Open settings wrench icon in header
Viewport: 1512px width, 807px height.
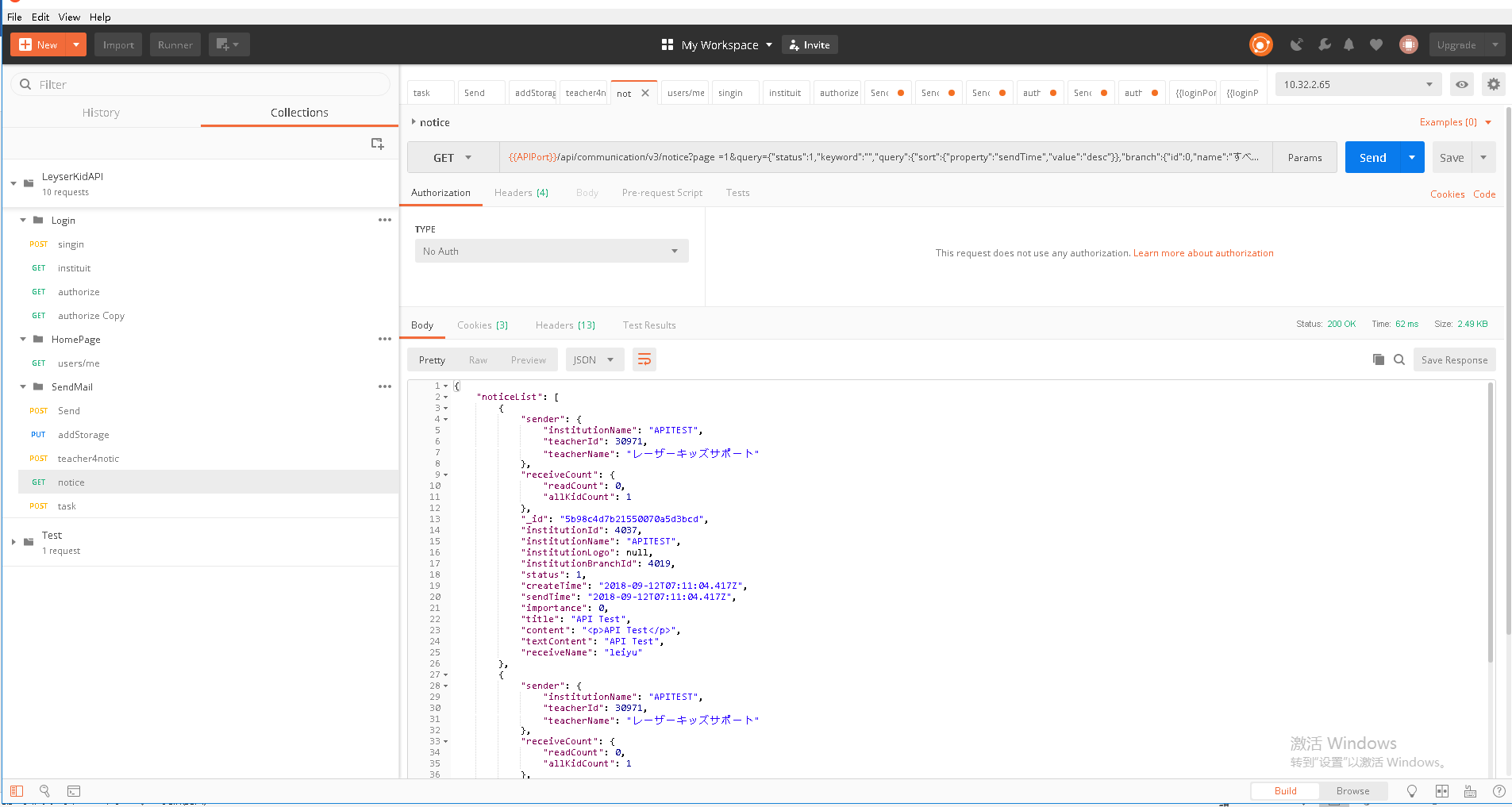(x=1324, y=44)
